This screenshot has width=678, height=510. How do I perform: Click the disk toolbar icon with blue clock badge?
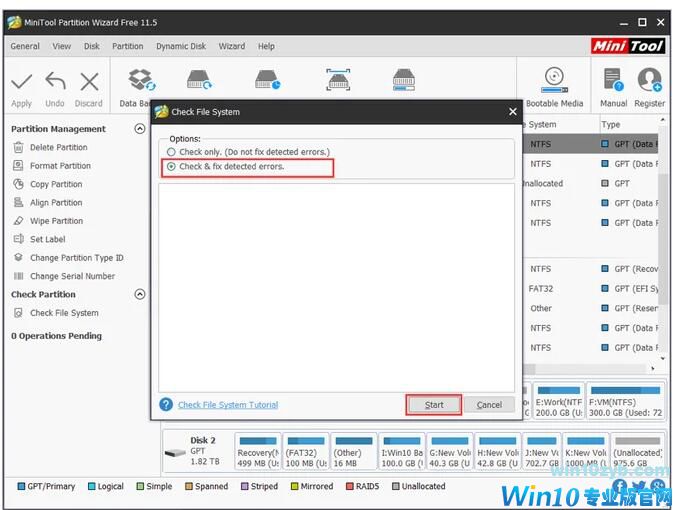(x=267, y=80)
